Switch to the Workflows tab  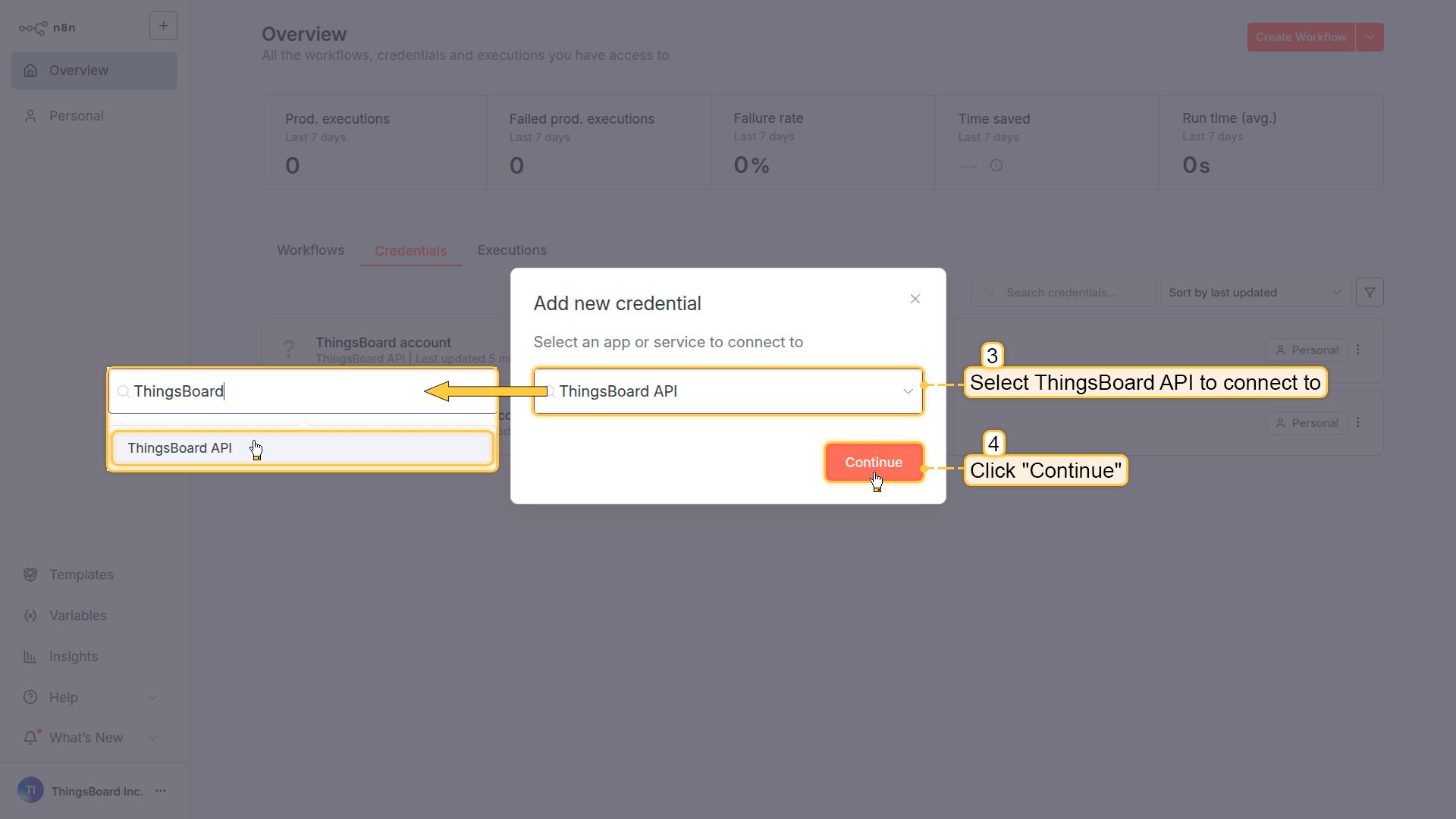click(310, 250)
